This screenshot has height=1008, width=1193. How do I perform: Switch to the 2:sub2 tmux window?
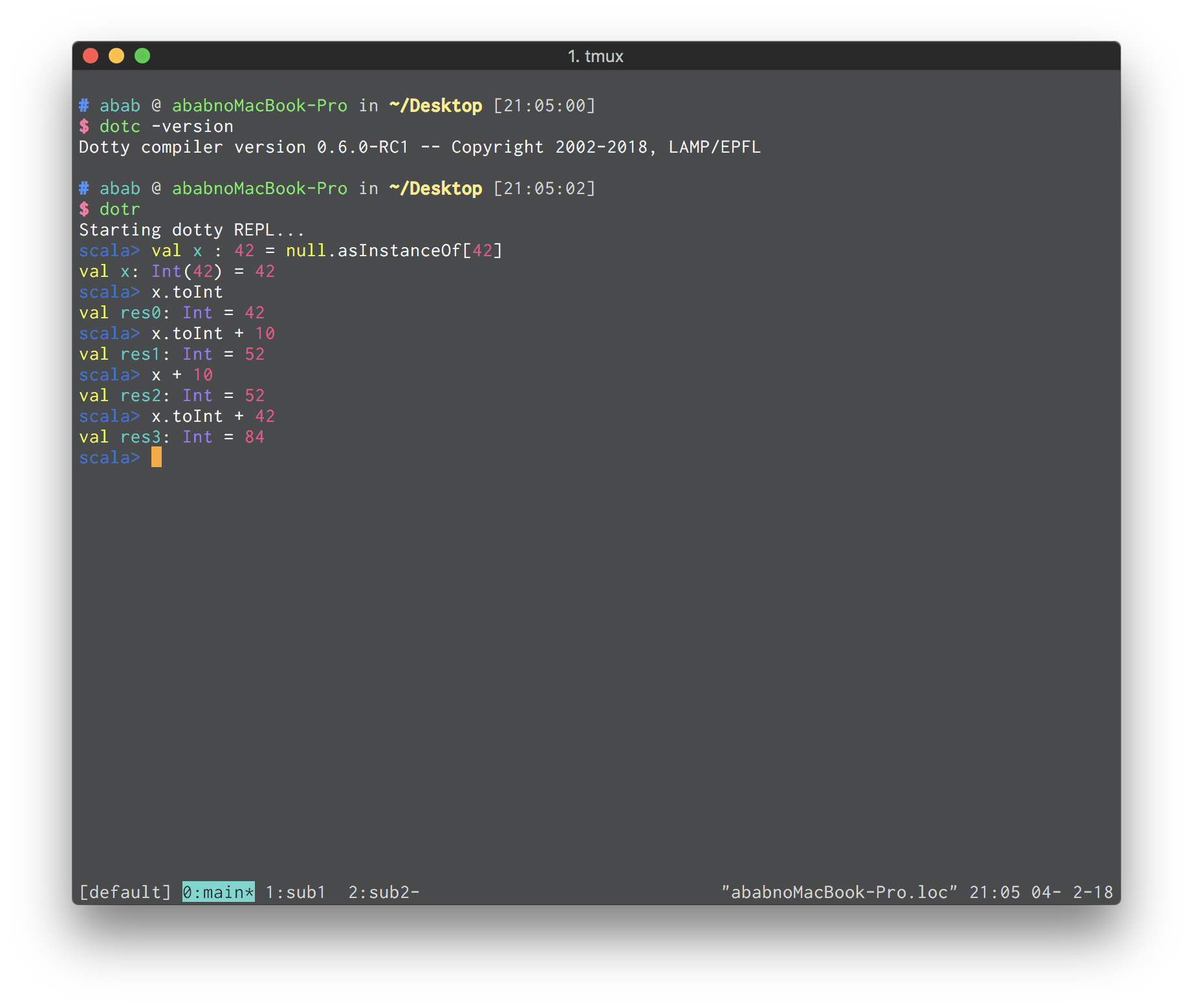pyautogui.click(x=384, y=892)
